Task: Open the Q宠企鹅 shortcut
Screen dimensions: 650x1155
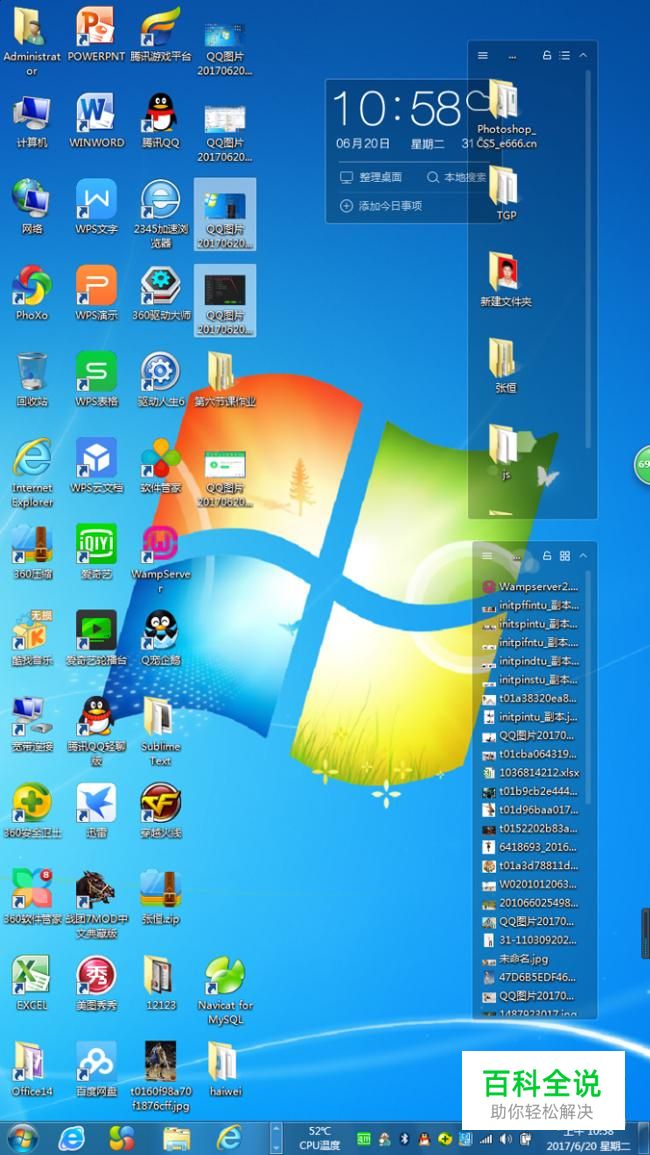Action: 161,638
